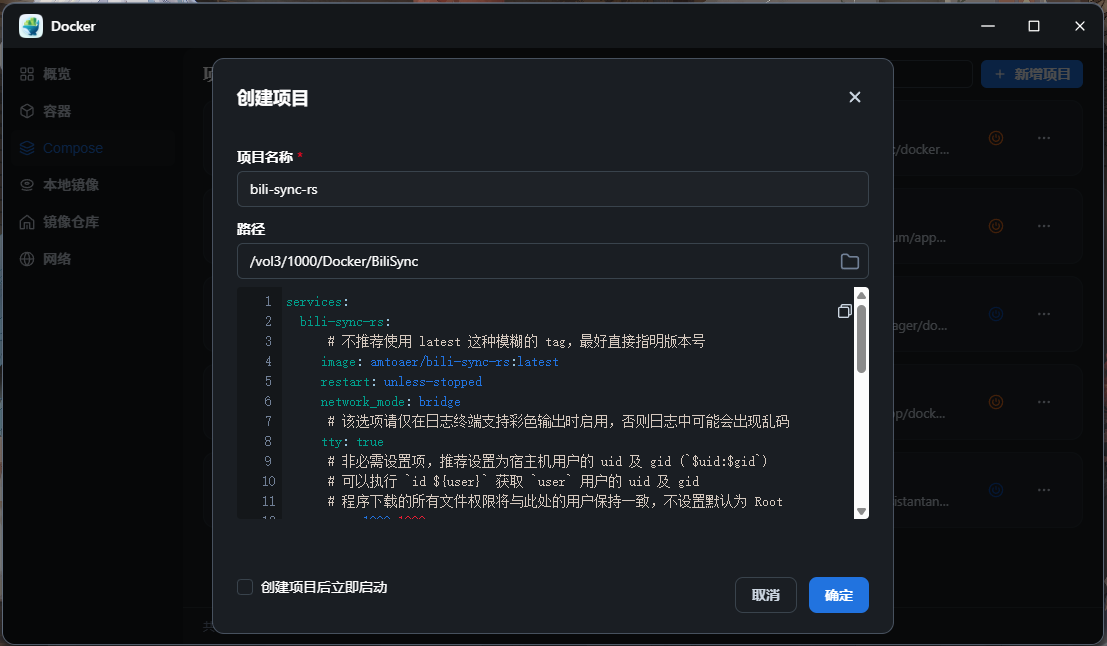Click the Compose layers icon in the sidebar
This screenshot has width=1107, height=646.
27,148
